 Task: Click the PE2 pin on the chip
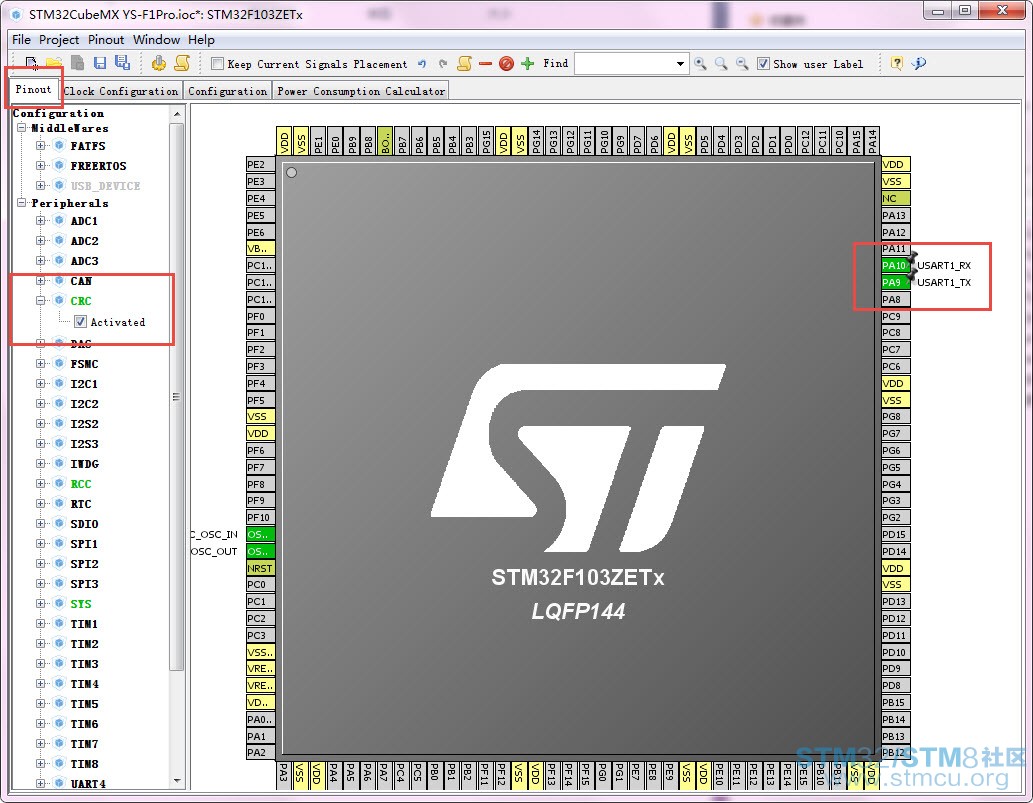(x=260, y=164)
